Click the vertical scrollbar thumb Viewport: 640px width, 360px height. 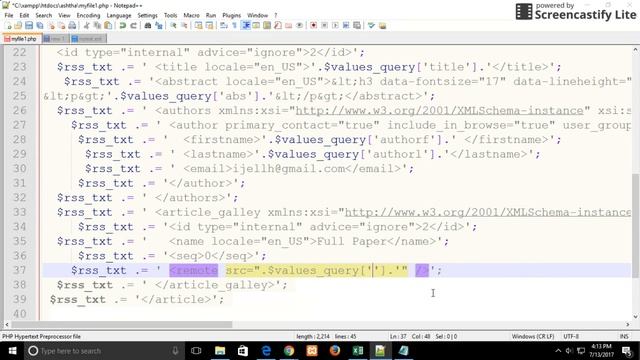(636, 226)
